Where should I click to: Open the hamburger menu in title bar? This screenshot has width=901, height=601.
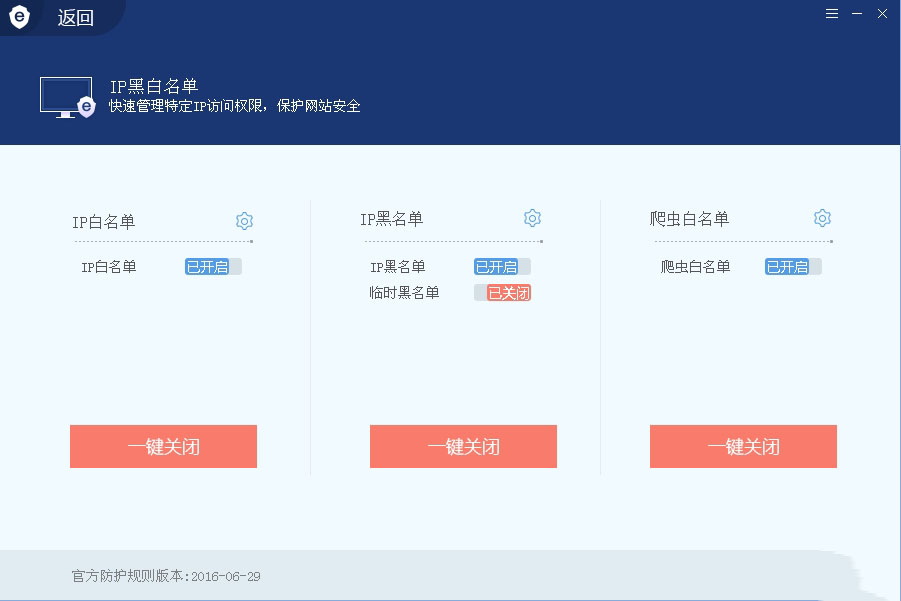[832, 14]
